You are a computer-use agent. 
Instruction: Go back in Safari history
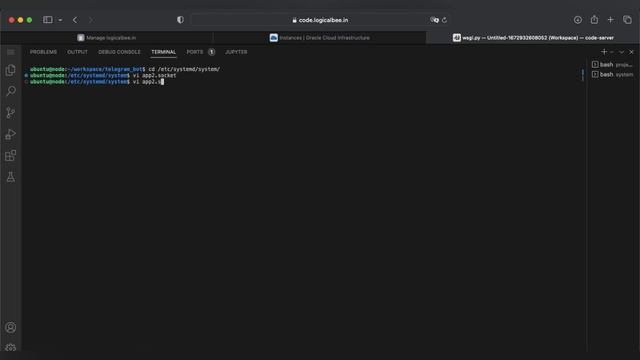pos(75,20)
